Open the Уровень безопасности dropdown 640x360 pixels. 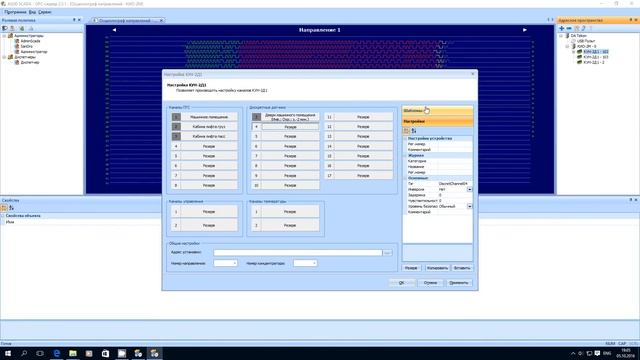point(469,207)
